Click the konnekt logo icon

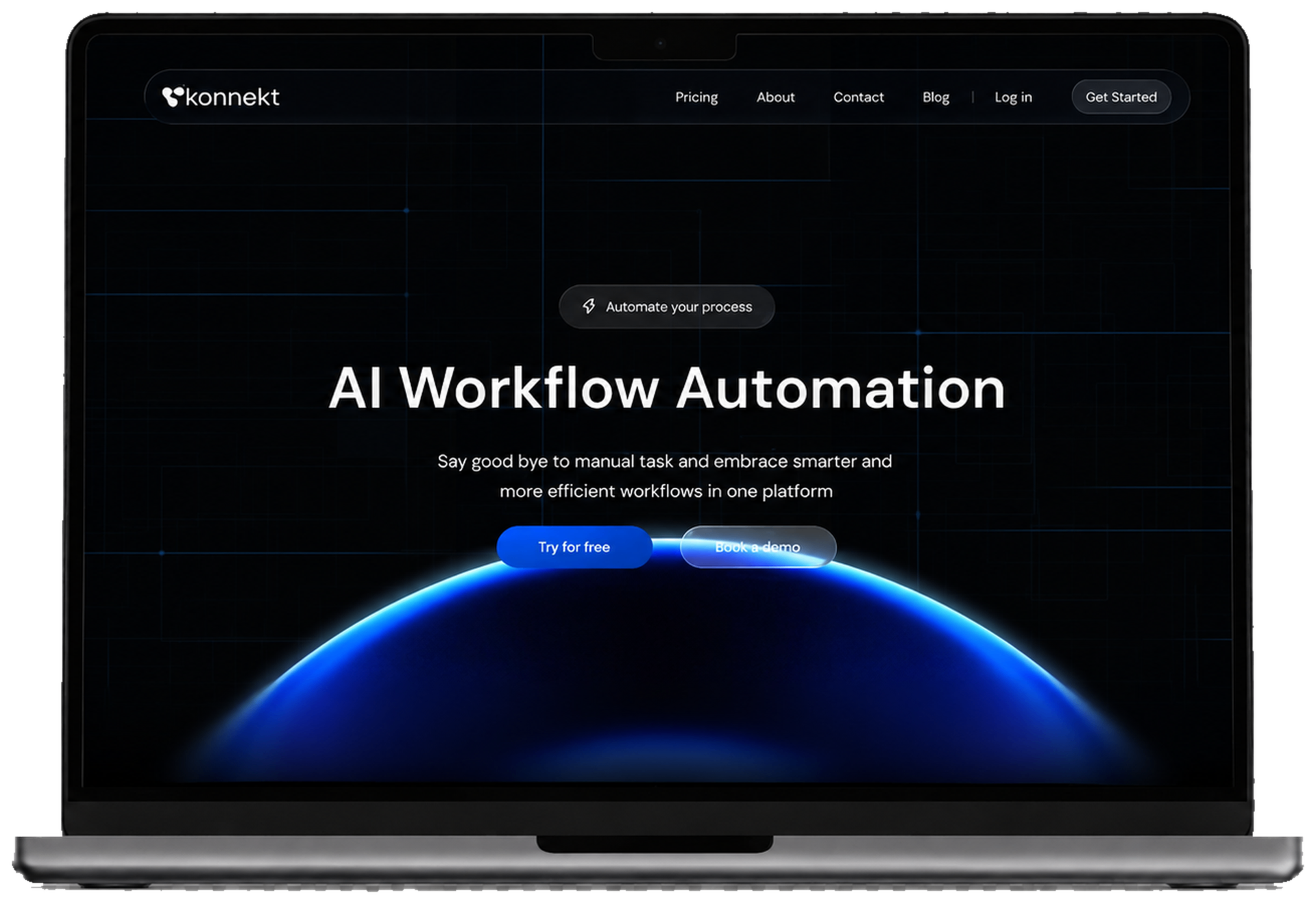(x=173, y=97)
